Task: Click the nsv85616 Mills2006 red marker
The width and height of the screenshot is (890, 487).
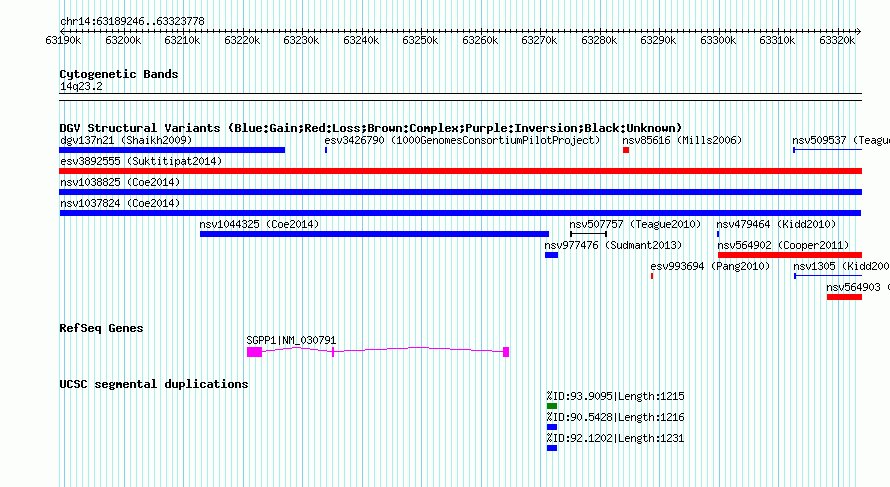Action: pyautogui.click(x=626, y=150)
